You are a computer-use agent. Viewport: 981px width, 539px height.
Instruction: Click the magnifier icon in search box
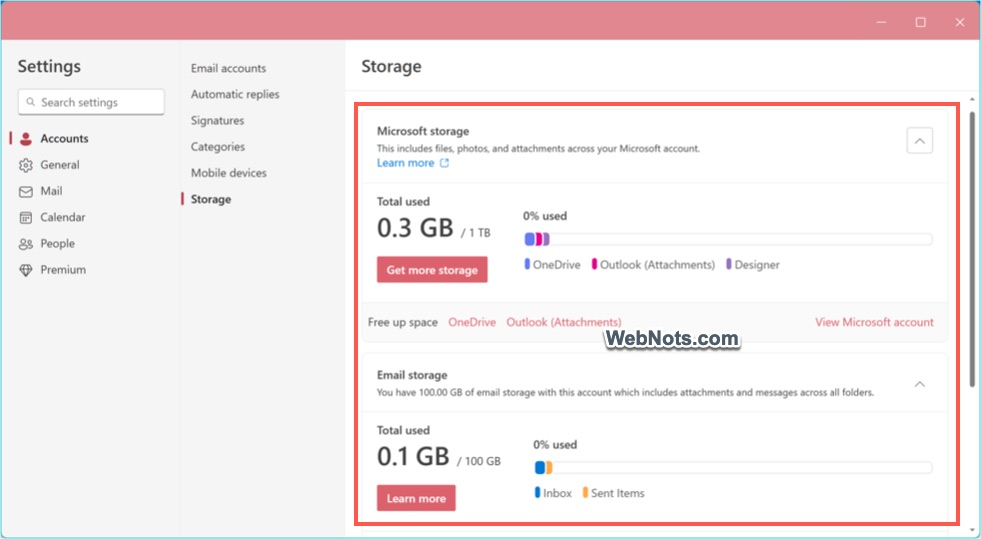point(31,102)
